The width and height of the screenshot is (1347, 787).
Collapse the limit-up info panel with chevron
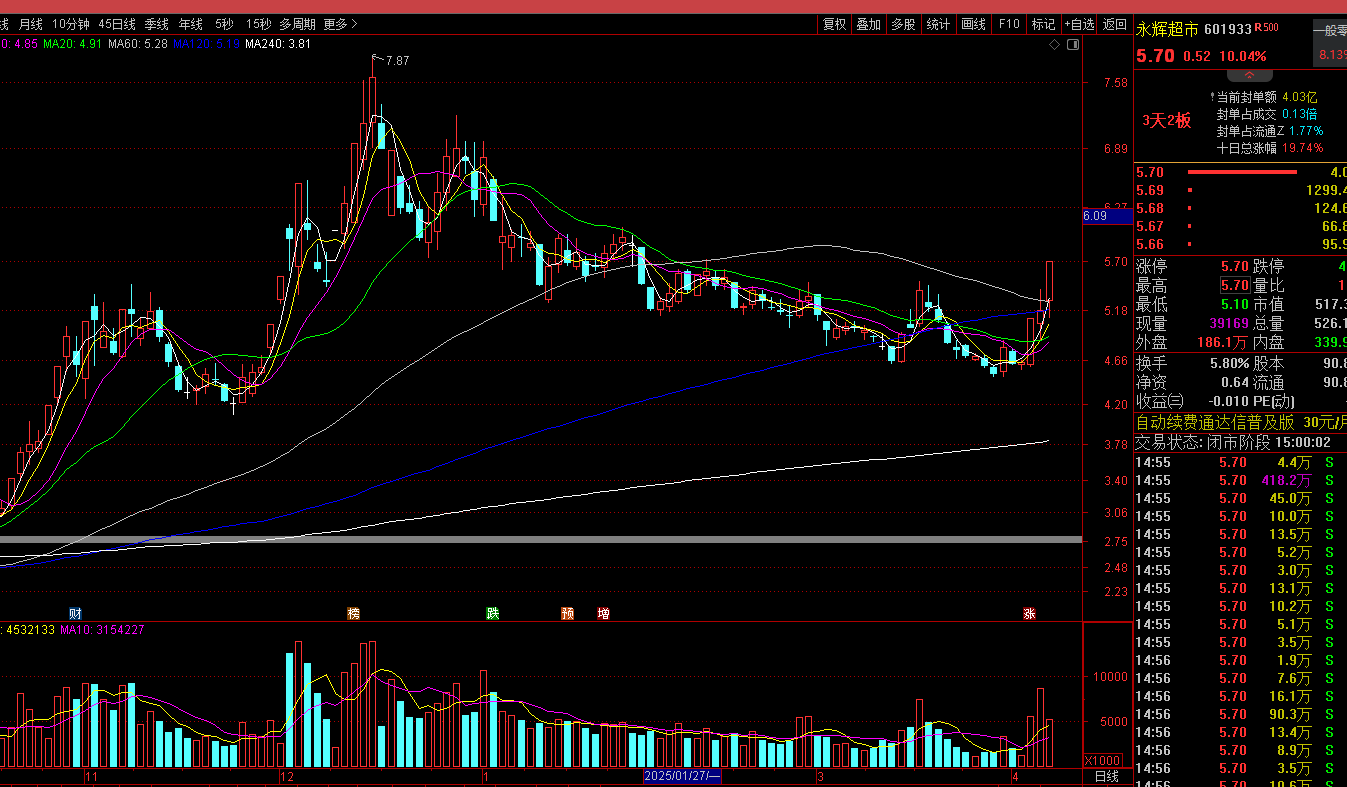[1250, 75]
